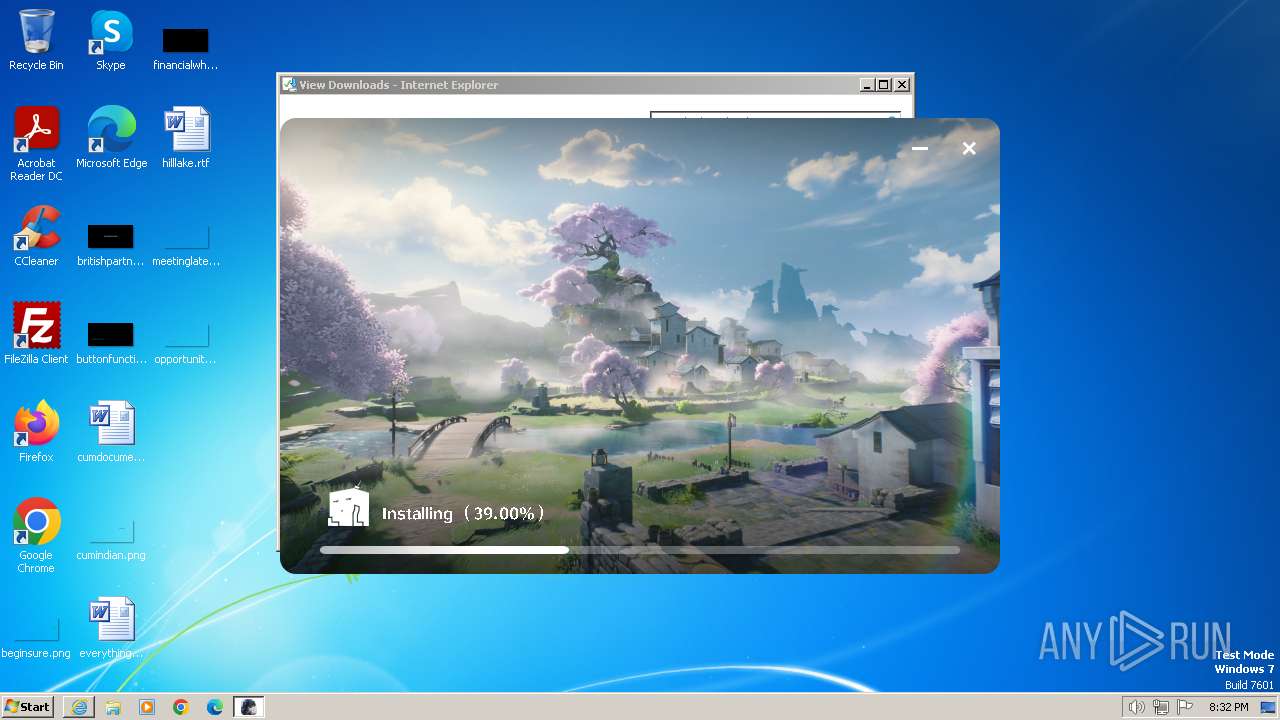
Task: Launch CCleaner from the desktop
Action: point(36,236)
